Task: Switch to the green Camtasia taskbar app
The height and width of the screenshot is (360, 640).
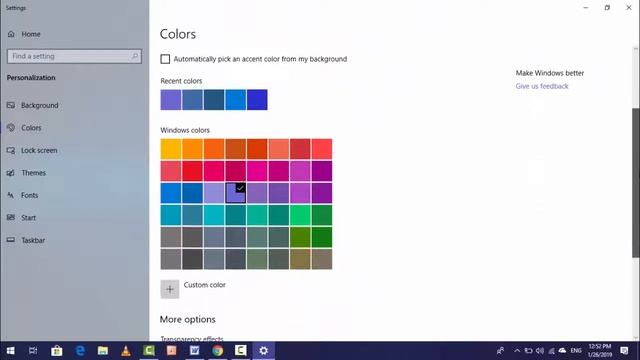Action: 149,351
